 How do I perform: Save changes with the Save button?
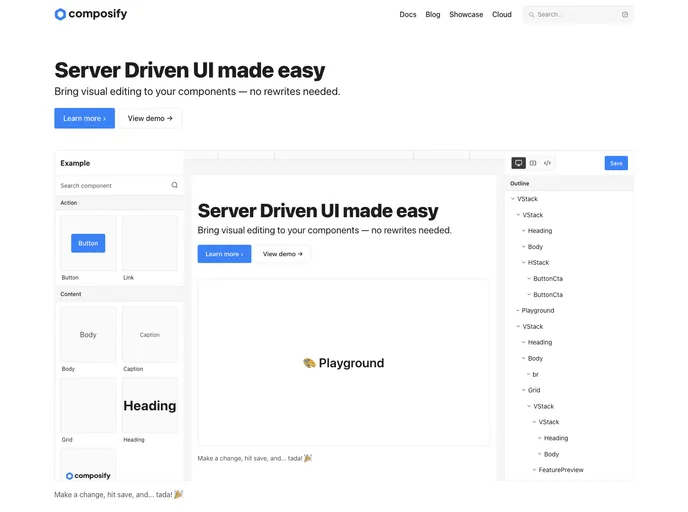tap(616, 163)
